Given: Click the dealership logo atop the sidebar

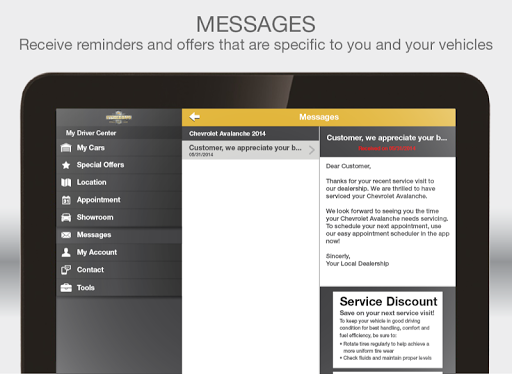Looking at the screenshot, I should pos(119,117).
